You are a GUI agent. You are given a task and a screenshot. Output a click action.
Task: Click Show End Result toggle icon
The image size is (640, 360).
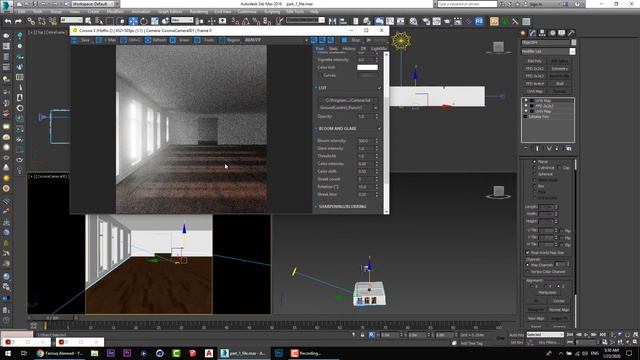(x=537, y=148)
